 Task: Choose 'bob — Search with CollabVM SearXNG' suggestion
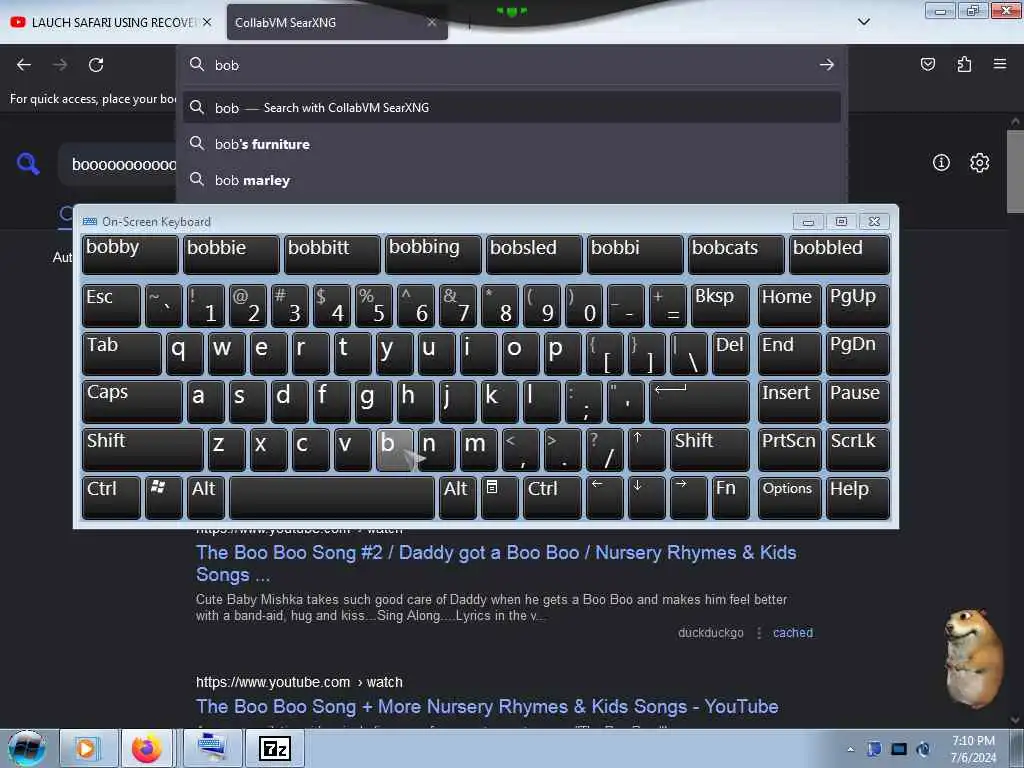tap(512, 108)
